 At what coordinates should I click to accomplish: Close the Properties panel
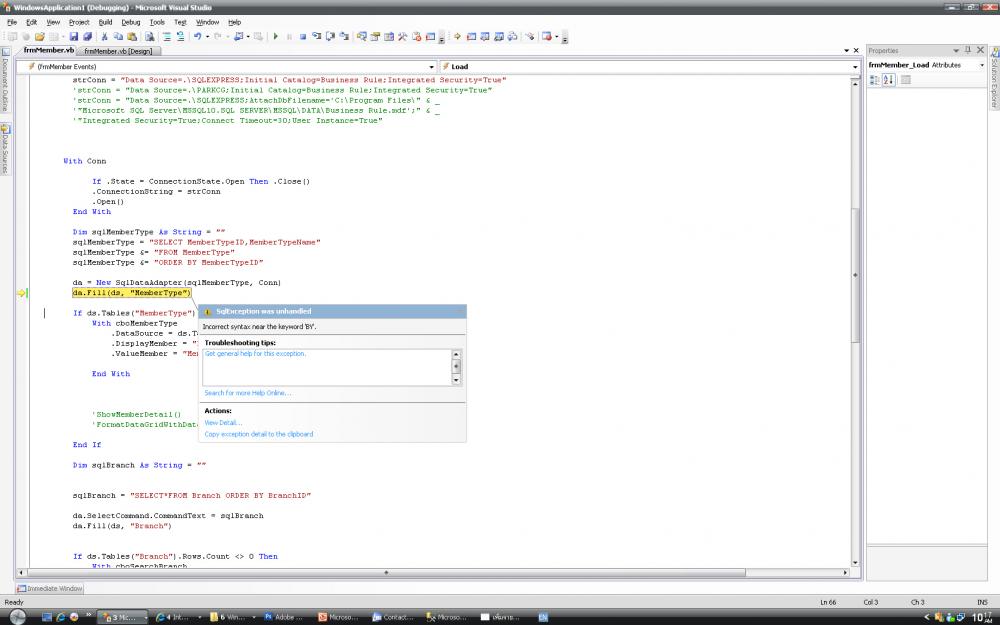pos(981,50)
